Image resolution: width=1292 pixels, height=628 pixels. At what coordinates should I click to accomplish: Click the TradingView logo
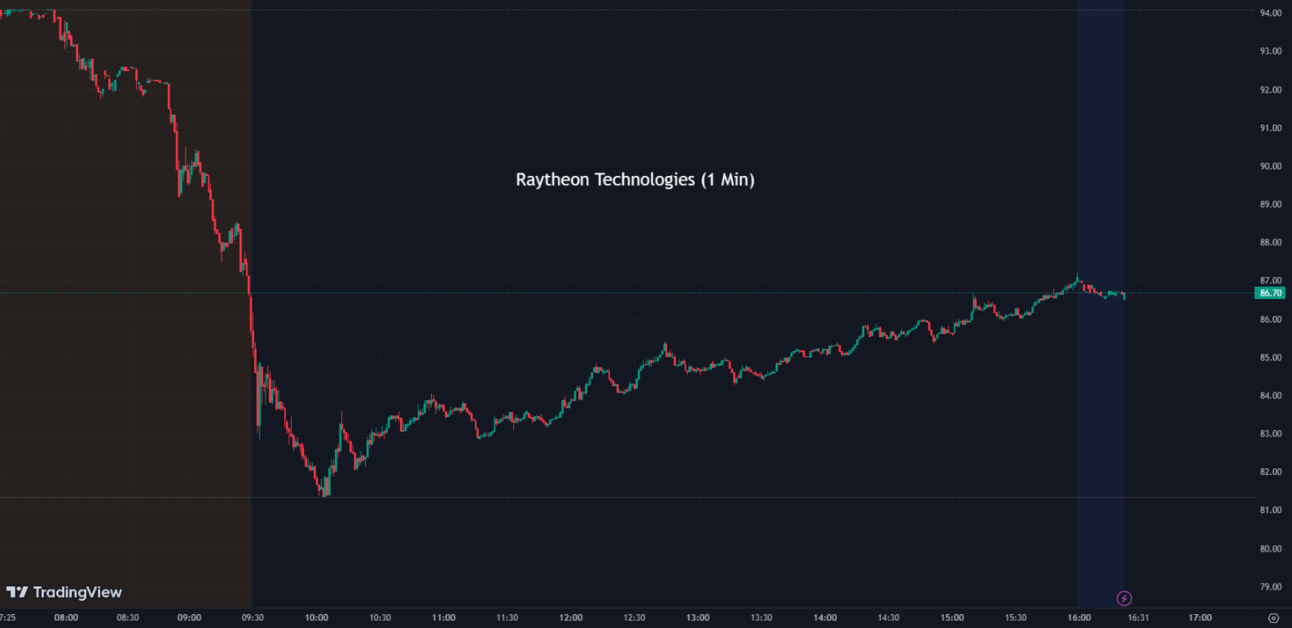(64, 592)
